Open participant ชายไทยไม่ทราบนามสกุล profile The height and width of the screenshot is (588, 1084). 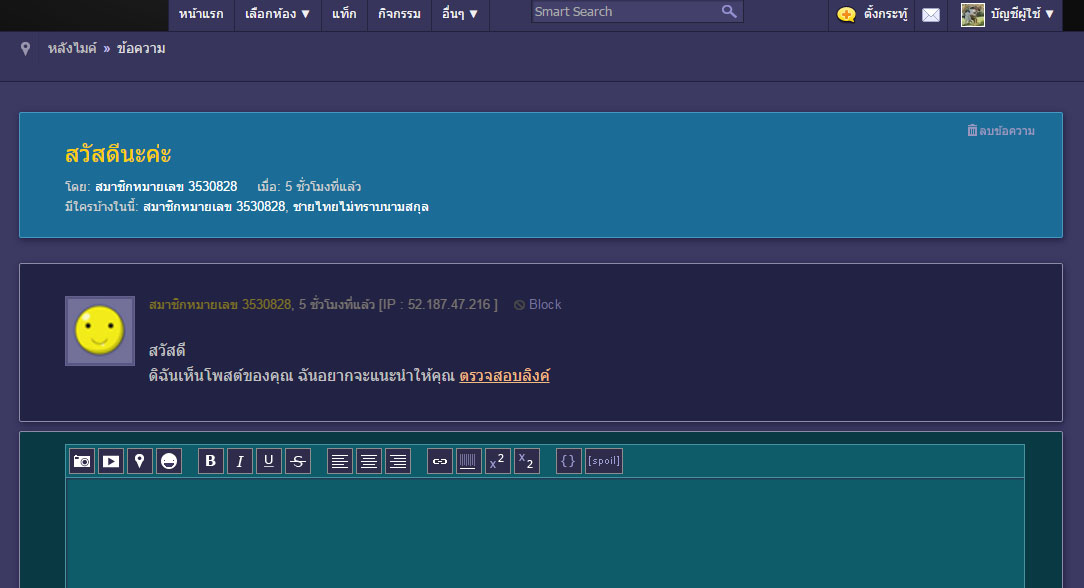(361, 207)
